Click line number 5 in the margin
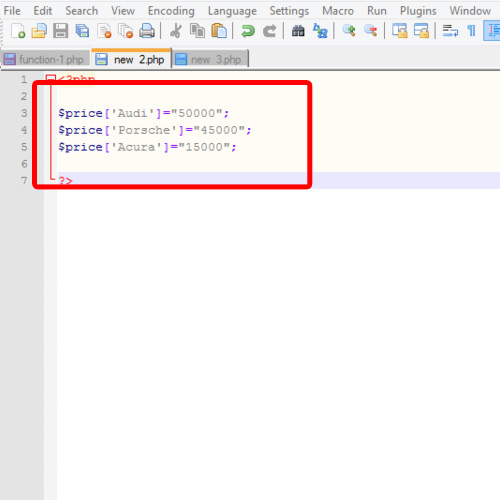 pos(24,147)
